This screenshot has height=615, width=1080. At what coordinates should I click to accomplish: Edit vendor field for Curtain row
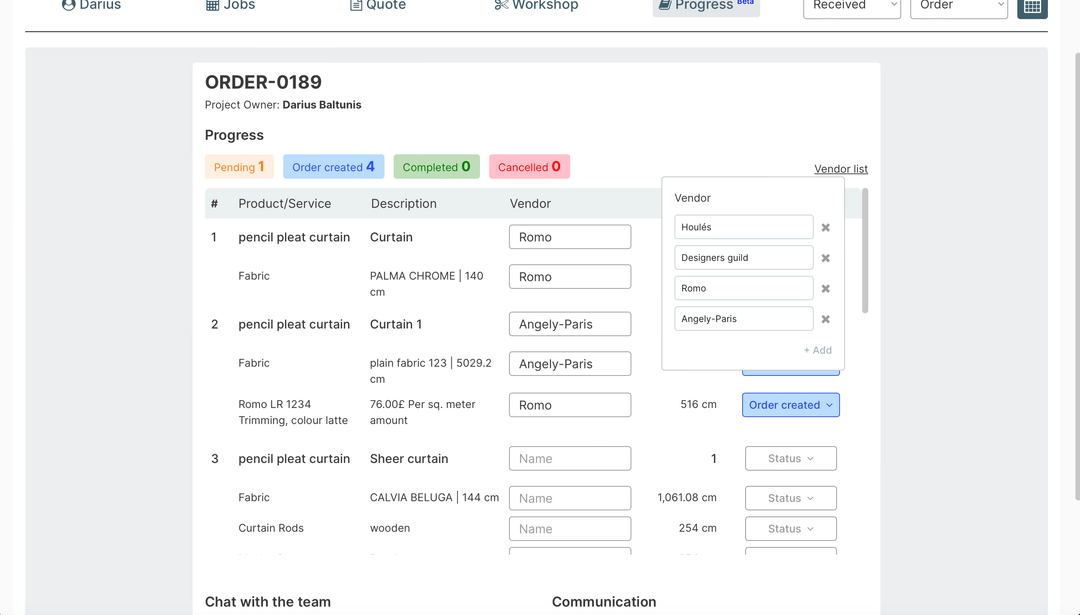click(570, 237)
